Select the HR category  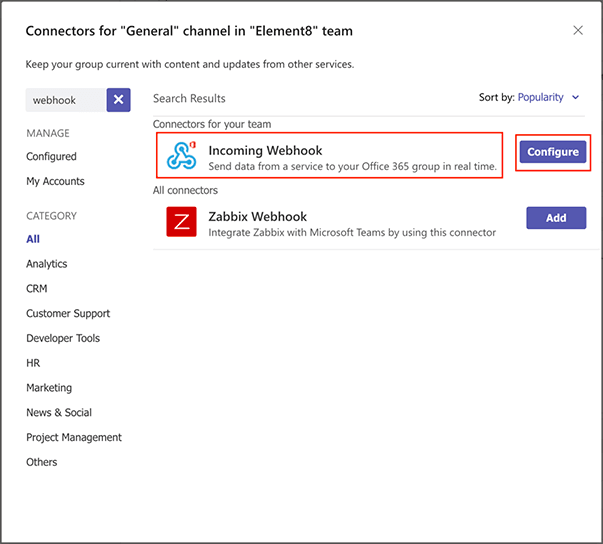(33, 363)
